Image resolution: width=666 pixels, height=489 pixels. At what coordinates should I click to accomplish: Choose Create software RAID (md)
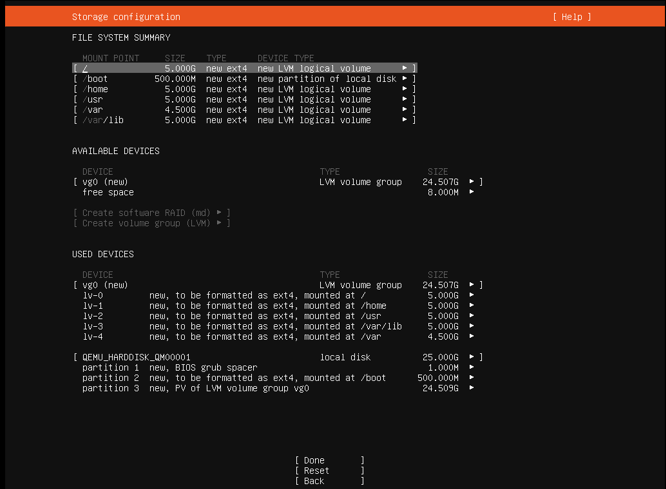pos(151,212)
